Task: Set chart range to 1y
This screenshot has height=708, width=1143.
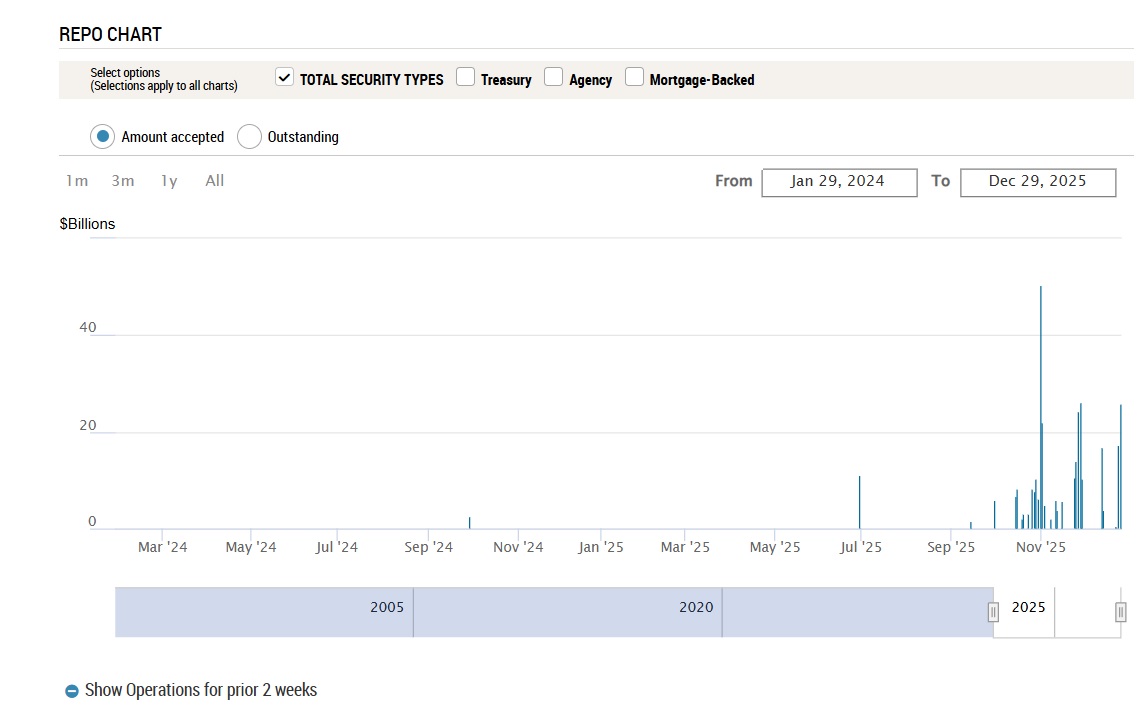Action: click(169, 181)
